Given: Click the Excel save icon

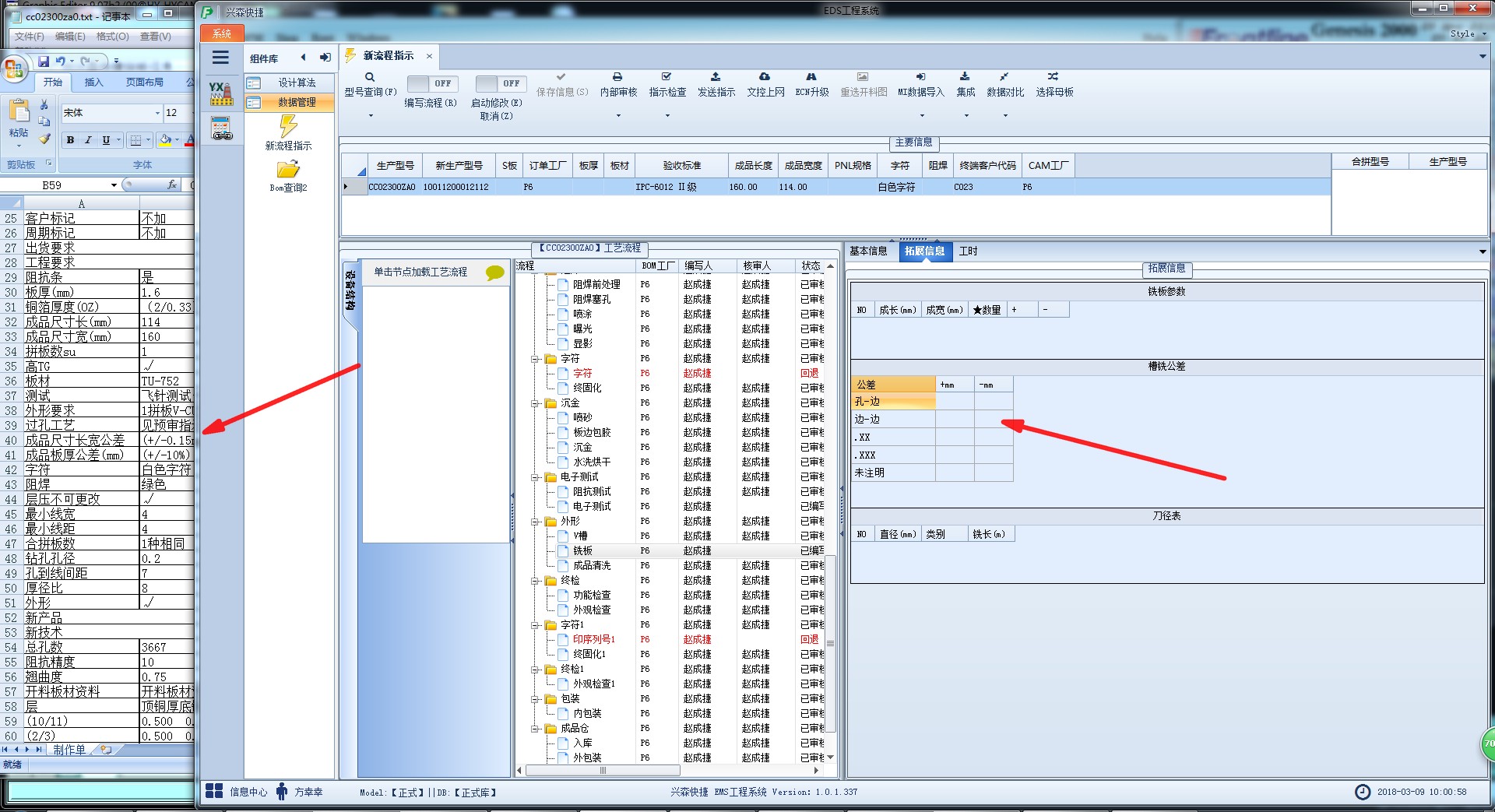Looking at the screenshot, I should 44,62.
